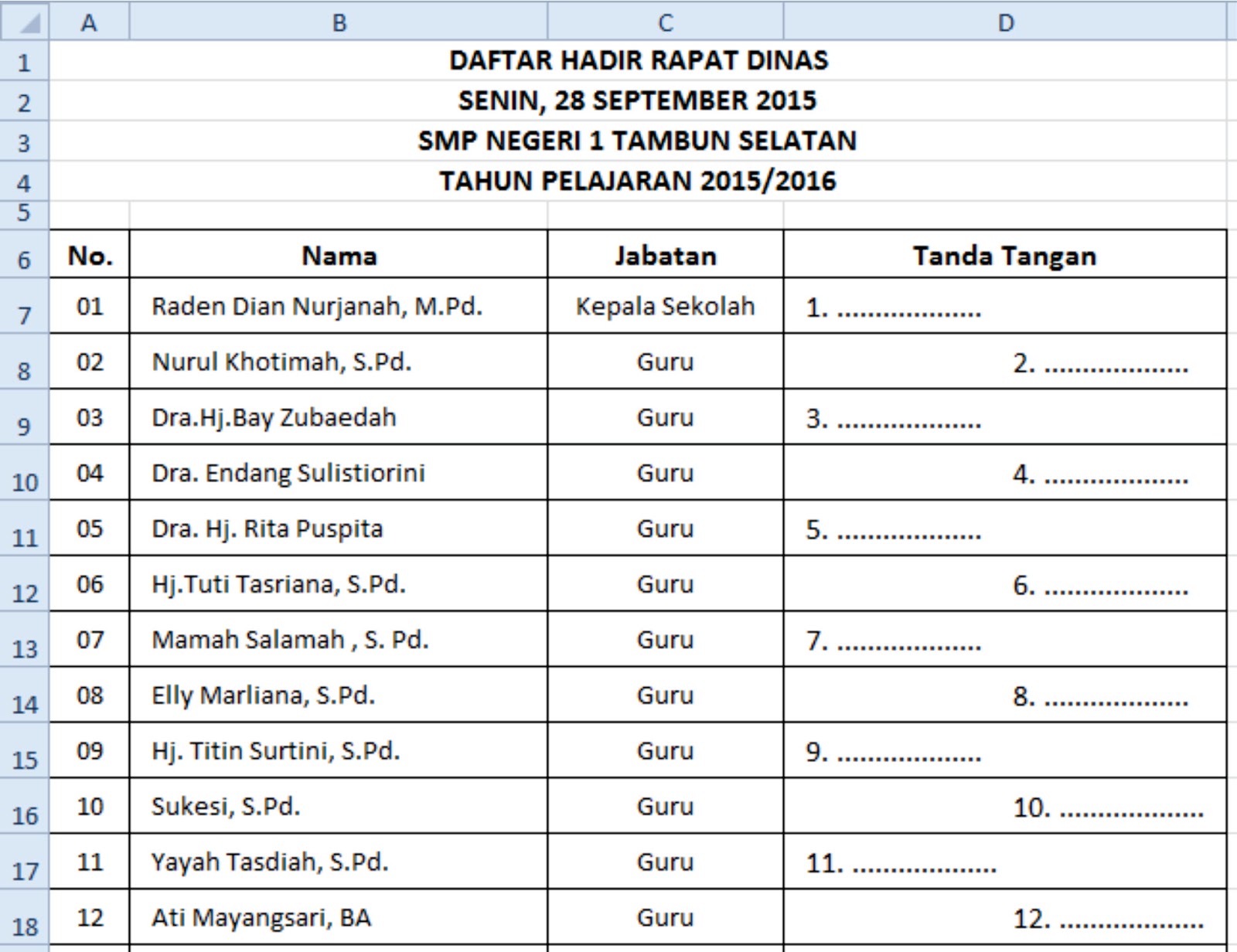Click the number cell "02"
The width and height of the screenshot is (1237, 952).
[90, 362]
